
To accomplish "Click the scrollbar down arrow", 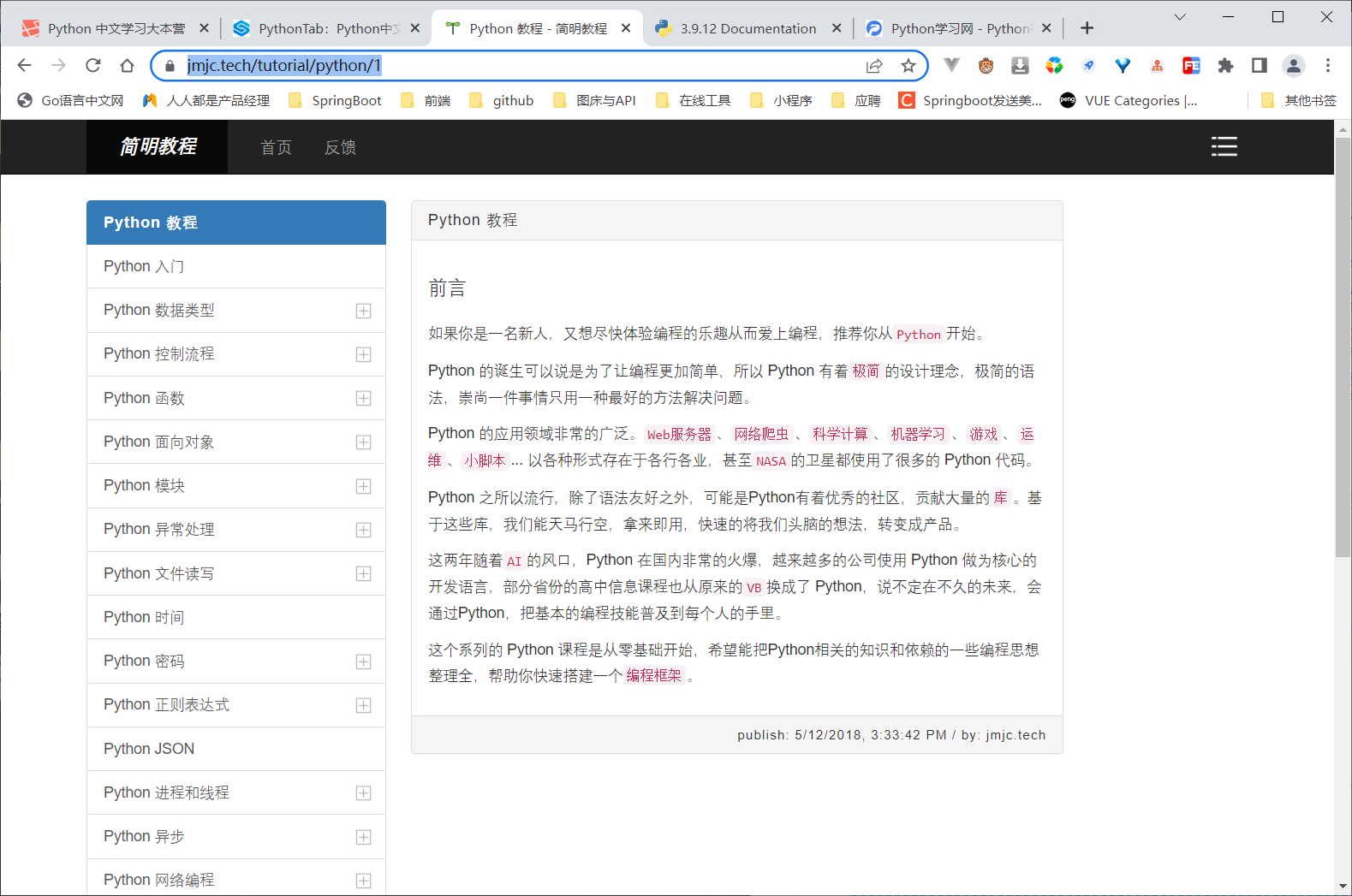I will point(1343,887).
